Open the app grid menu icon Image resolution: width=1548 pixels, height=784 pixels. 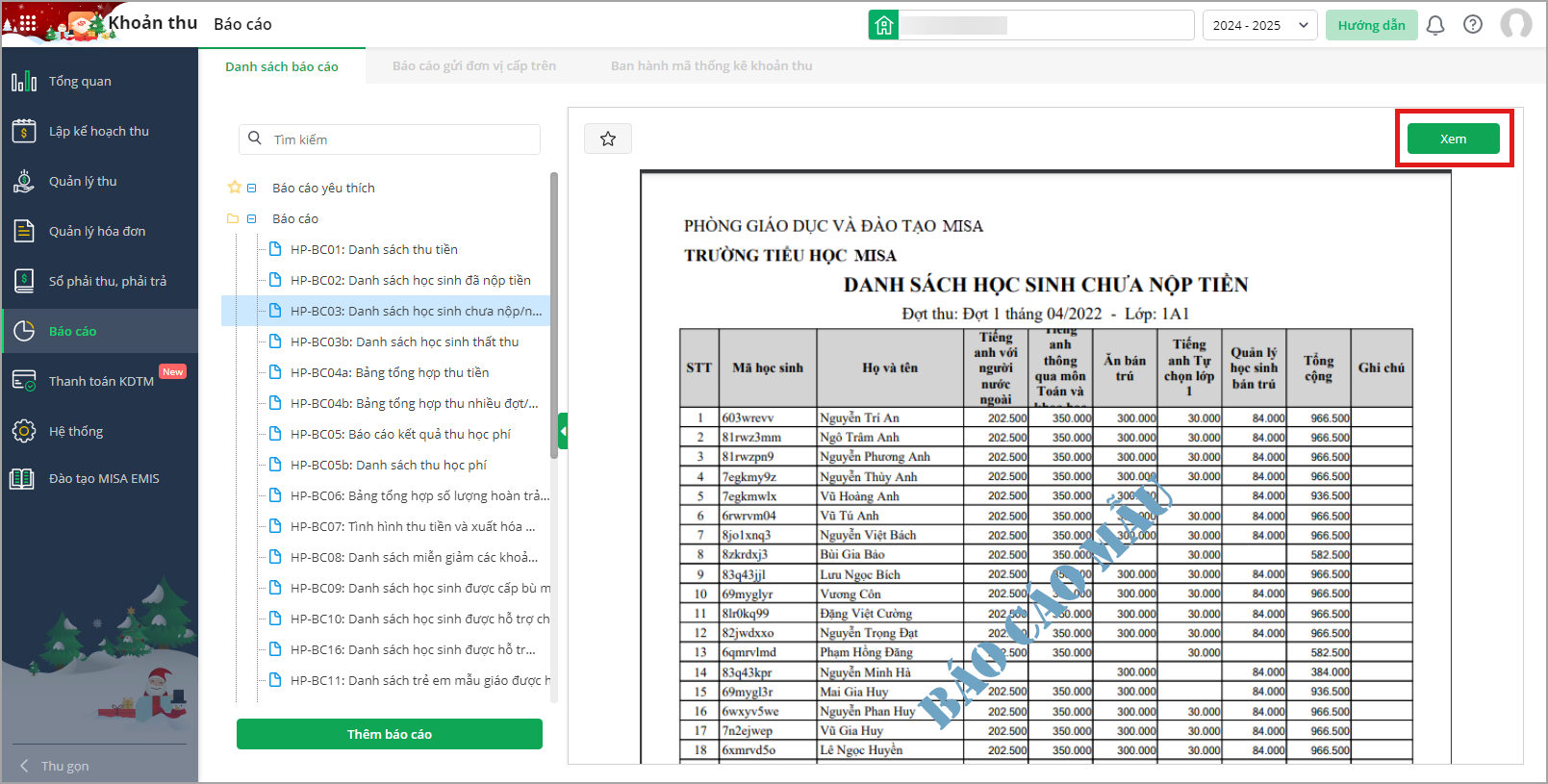[28, 23]
